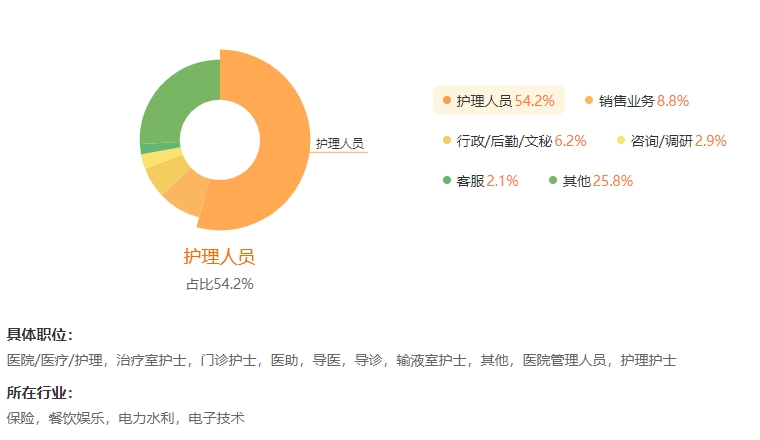Image resolution: width=760 pixels, height=440 pixels.
Task: Click the yellow dot beside 咨询/调研
Action: tap(621, 141)
